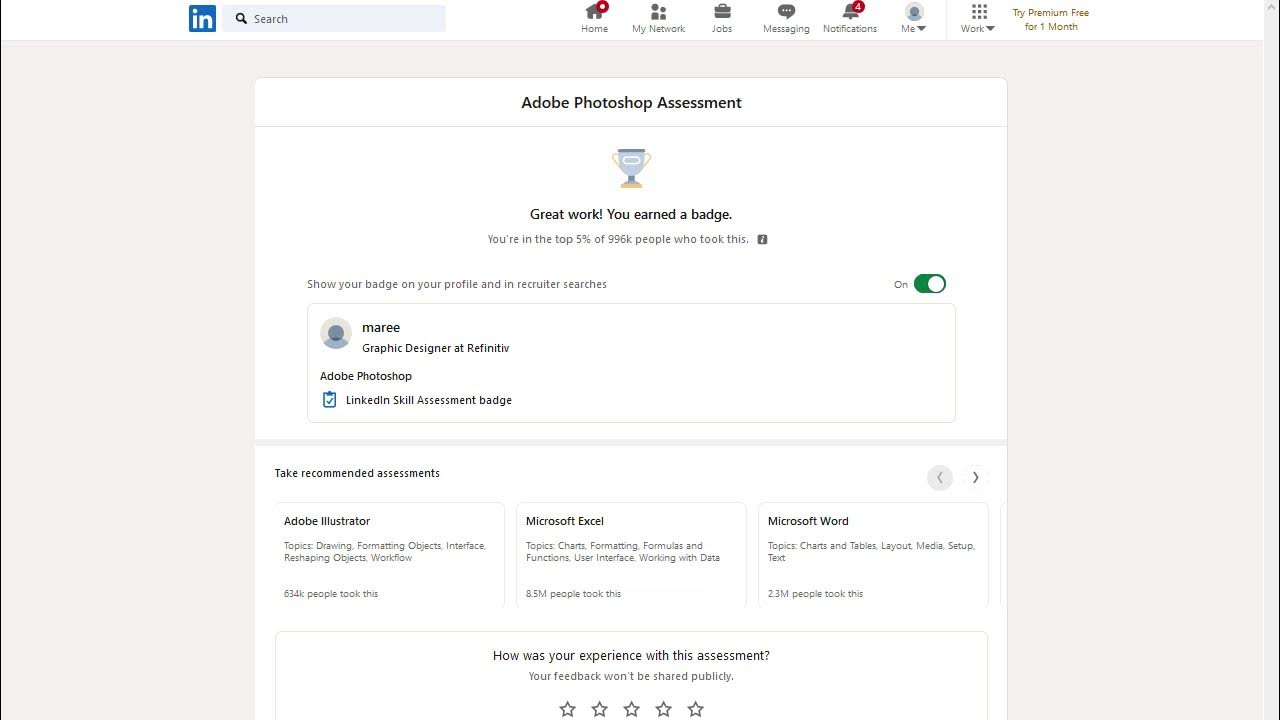Open the Microsoft Excel assessment card
This screenshot has height=720, width=1280.
(632, 555)
